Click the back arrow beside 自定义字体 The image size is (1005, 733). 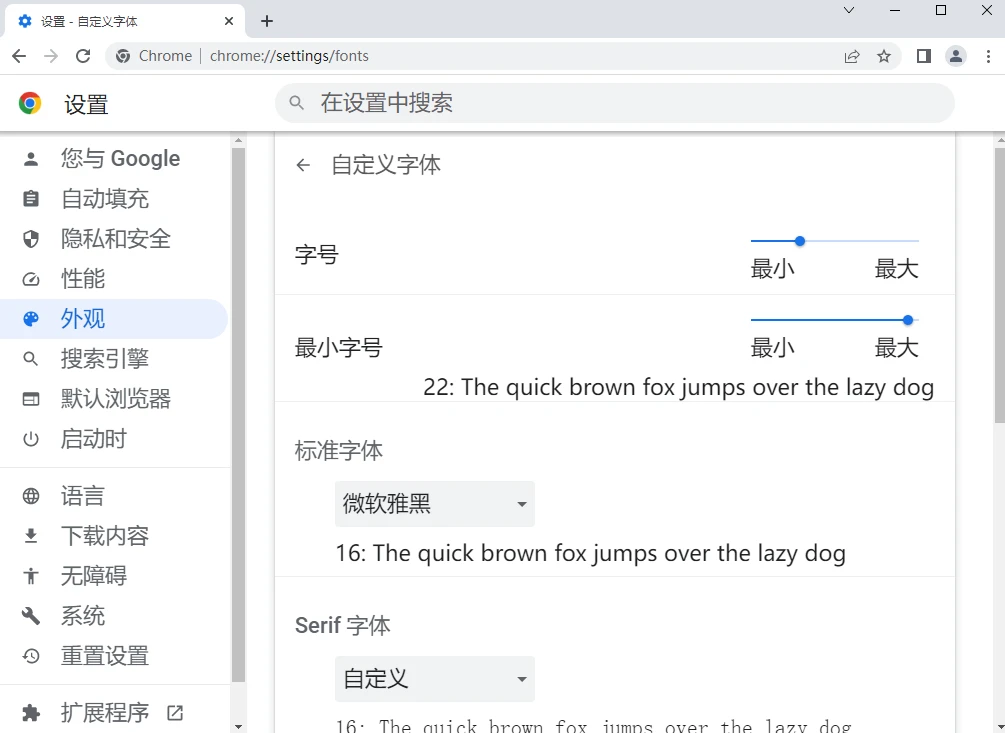coord(303,165)
